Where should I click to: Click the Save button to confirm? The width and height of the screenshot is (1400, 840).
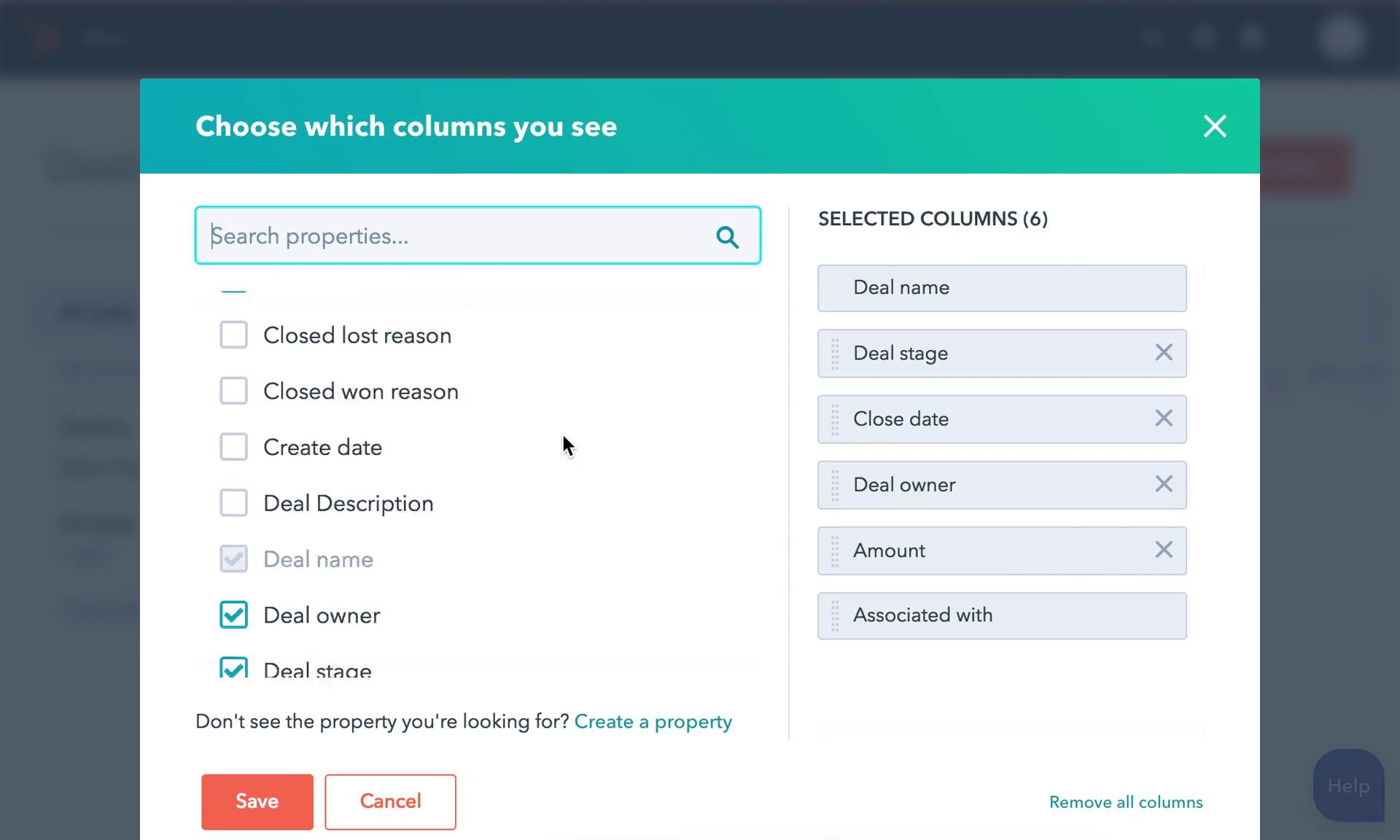257,801
